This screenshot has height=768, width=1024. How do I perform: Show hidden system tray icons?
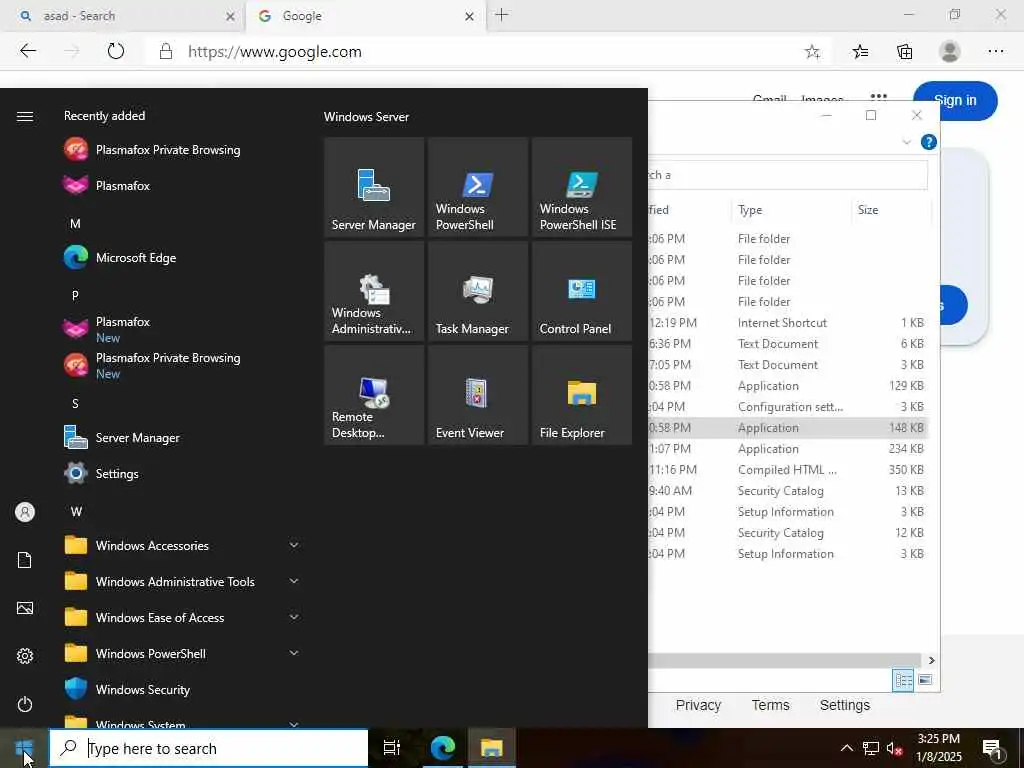click(846, 748)
